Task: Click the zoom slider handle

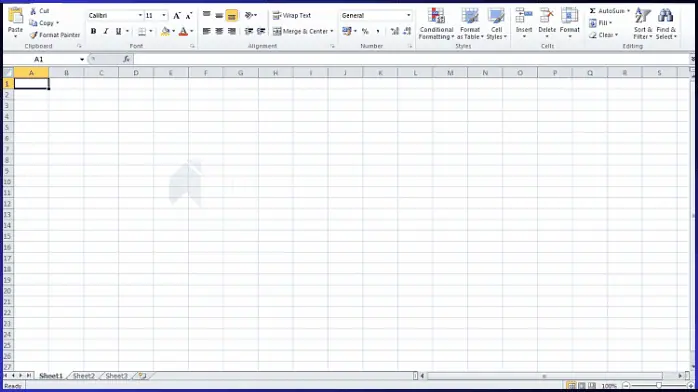Action: point(658,385)
